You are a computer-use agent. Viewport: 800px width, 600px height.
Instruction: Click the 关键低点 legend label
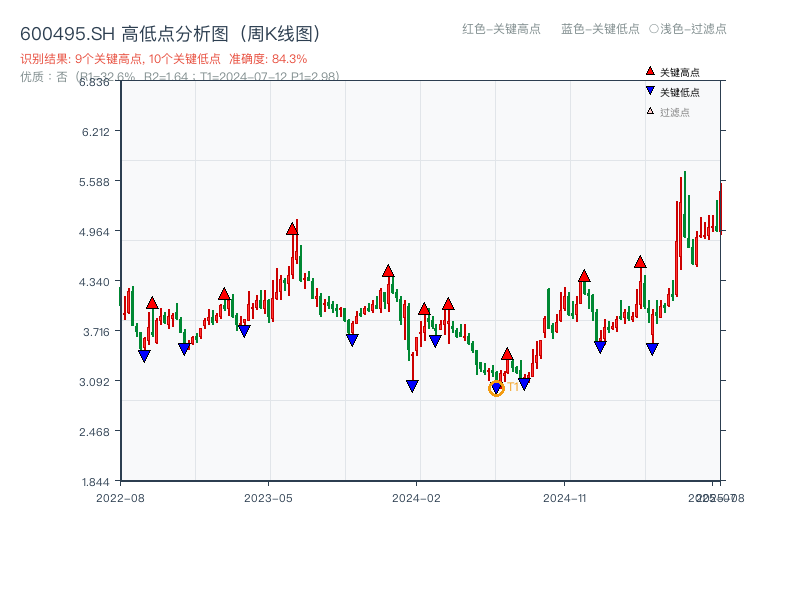(x=680, y=92)
